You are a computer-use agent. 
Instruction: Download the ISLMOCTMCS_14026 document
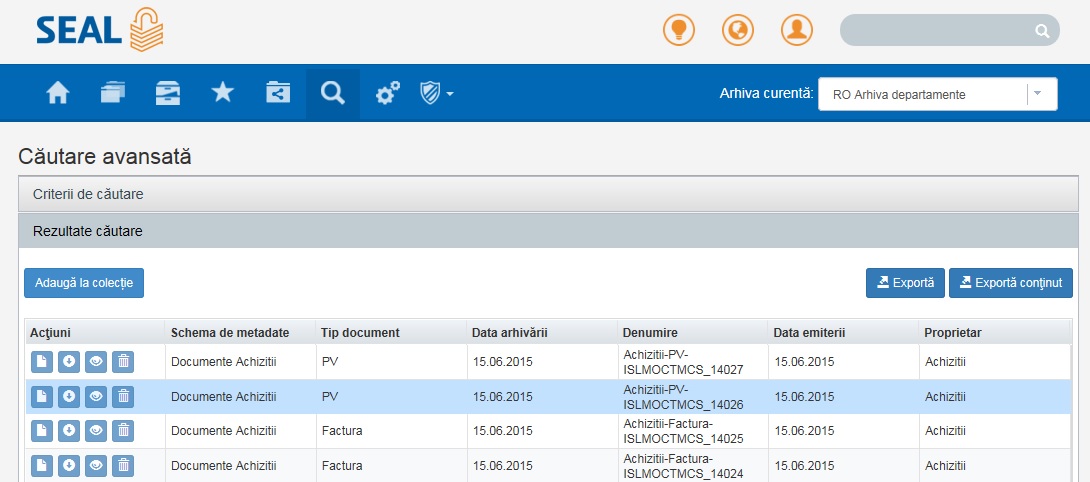click(69, 396)
